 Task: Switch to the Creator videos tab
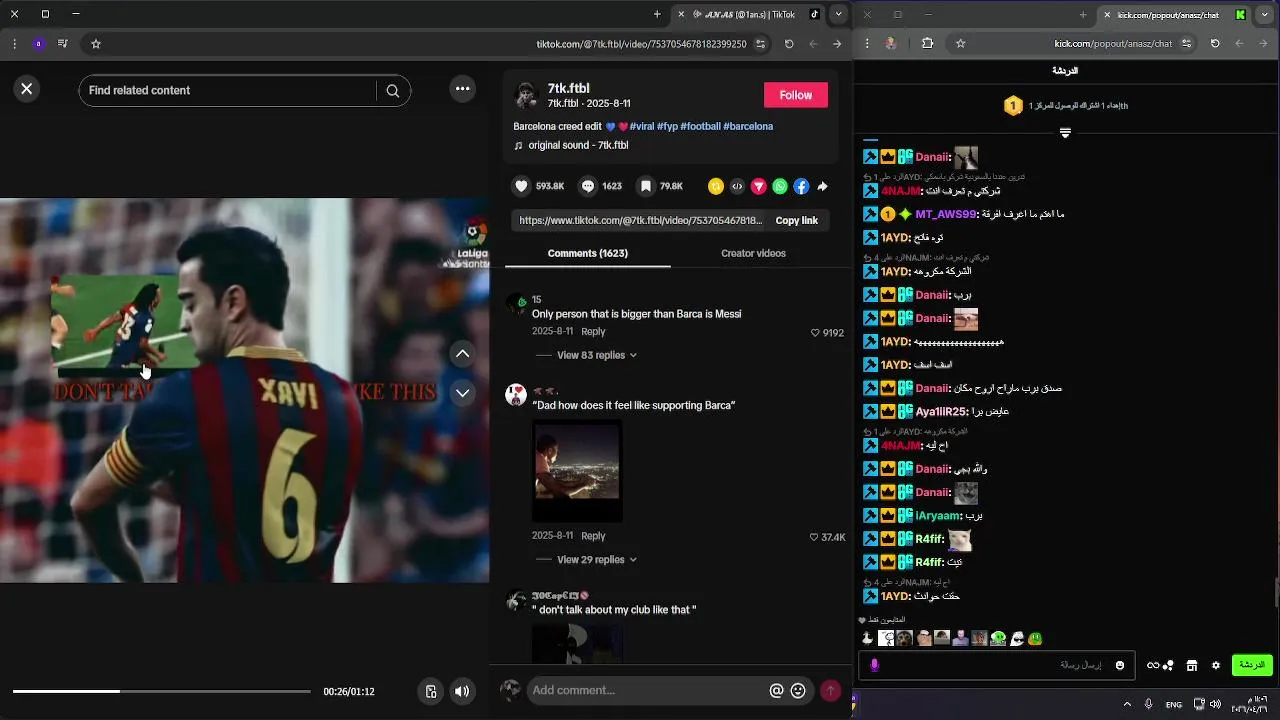[753, 253]
